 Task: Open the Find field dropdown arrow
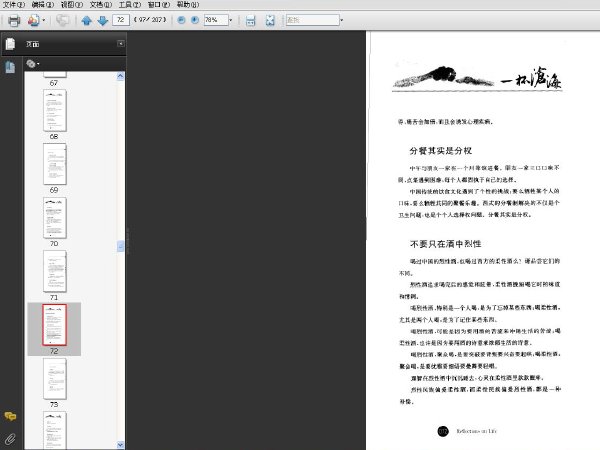[342, 20]
